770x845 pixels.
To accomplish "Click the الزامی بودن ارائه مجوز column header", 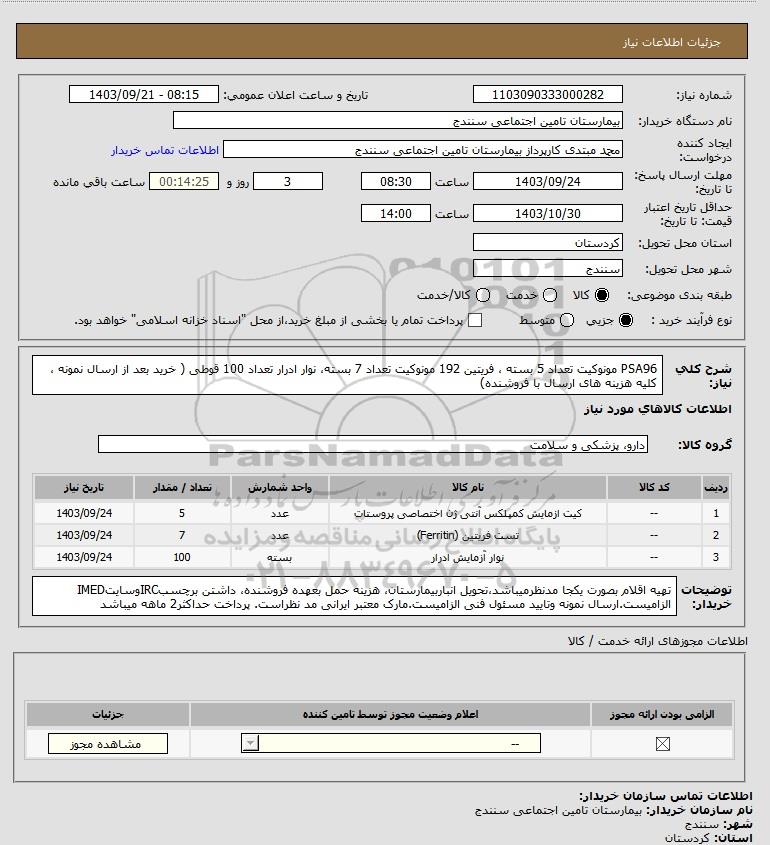I will pyautogui.click(x=662, y=714).
